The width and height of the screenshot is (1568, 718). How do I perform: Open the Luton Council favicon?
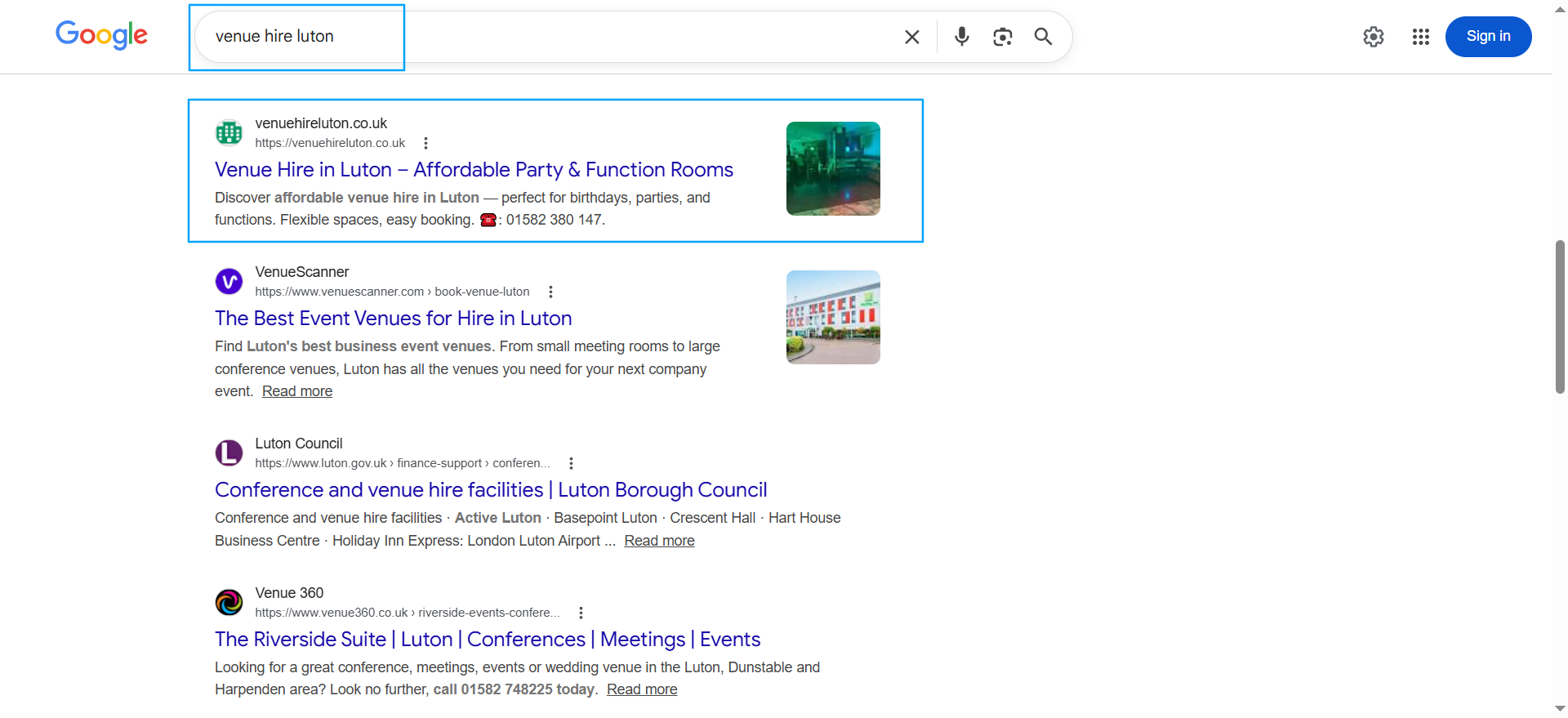pos(229,453)
